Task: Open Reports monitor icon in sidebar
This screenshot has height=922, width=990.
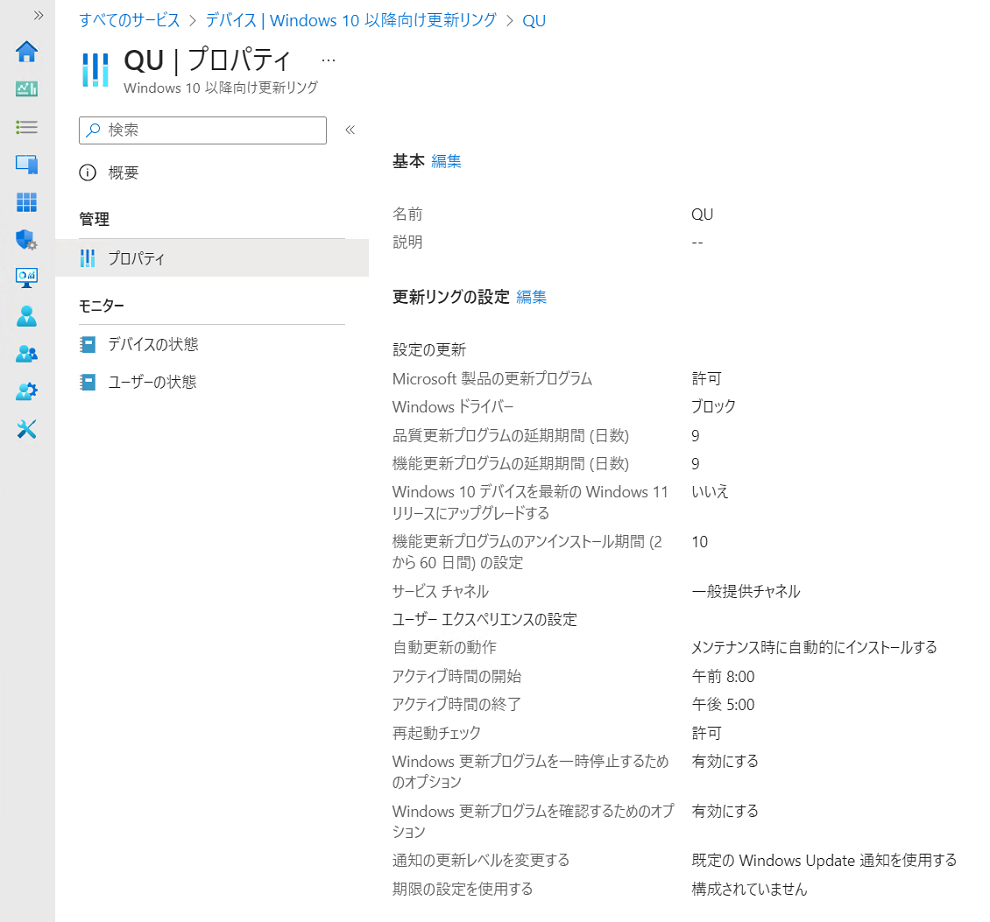Action: [x=27, y=277]
